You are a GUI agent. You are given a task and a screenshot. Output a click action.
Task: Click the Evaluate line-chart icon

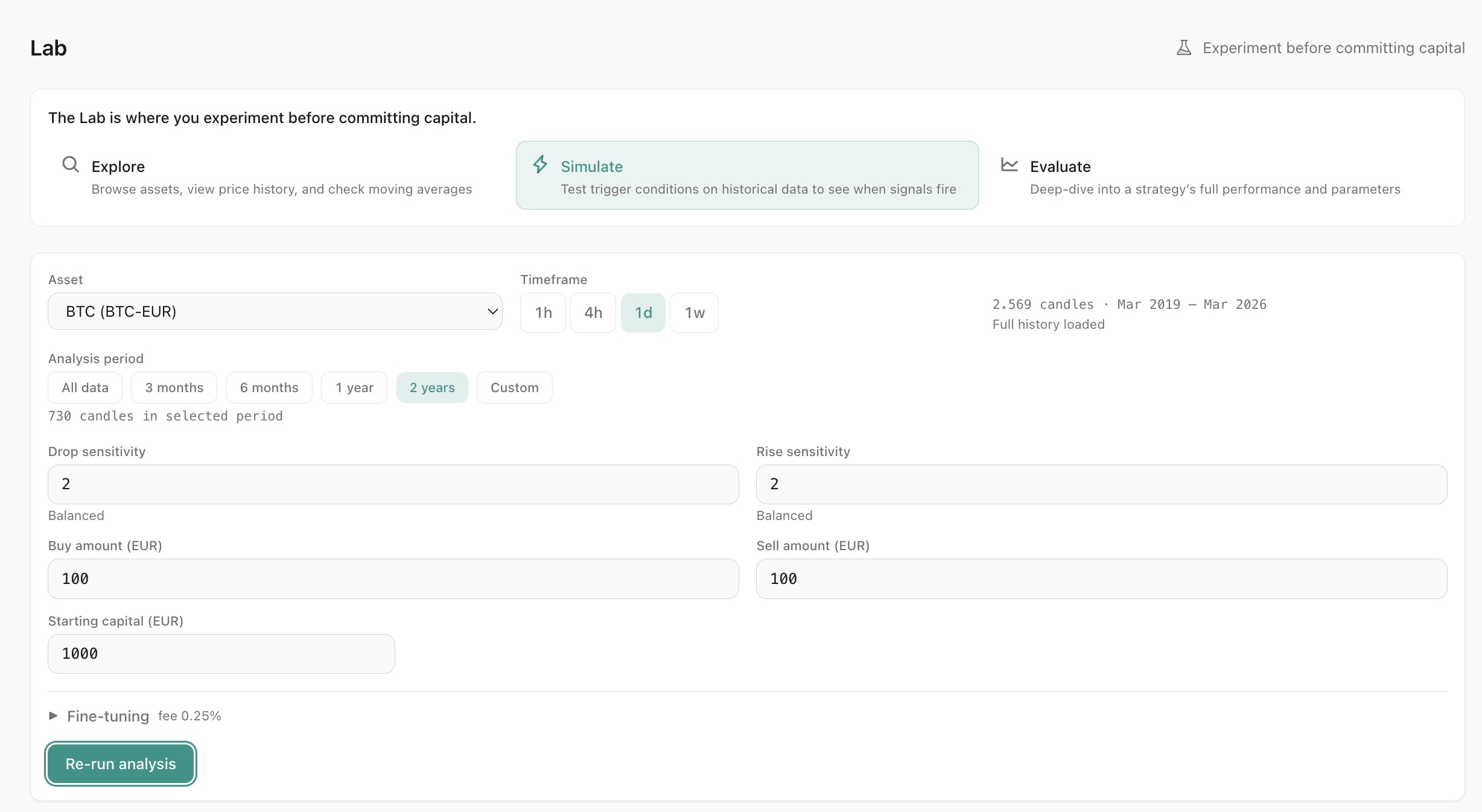[x=1010, y=165]
